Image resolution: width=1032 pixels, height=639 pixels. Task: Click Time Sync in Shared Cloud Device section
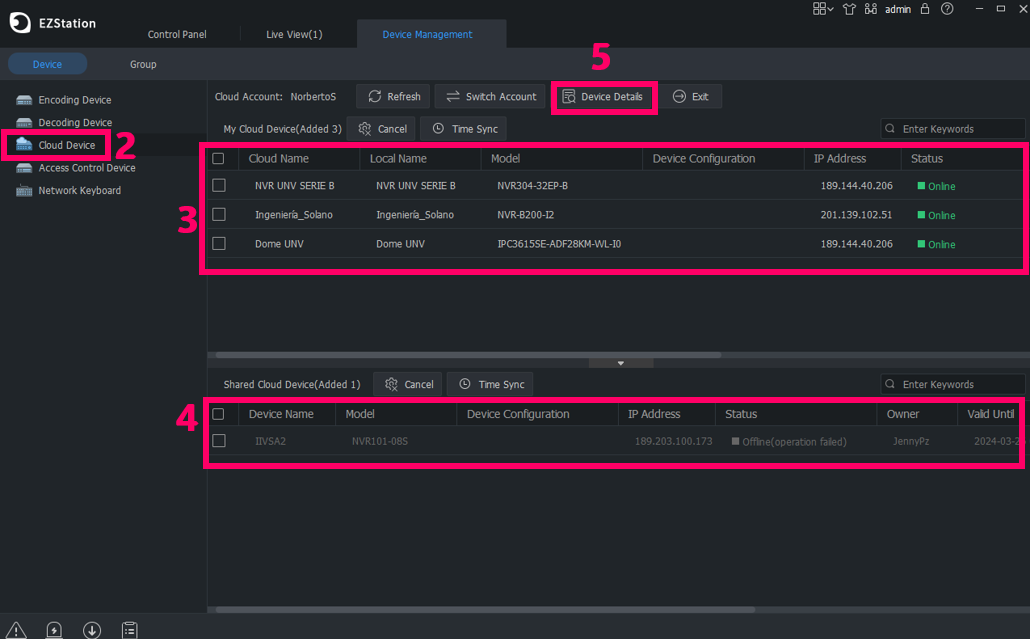490,384
